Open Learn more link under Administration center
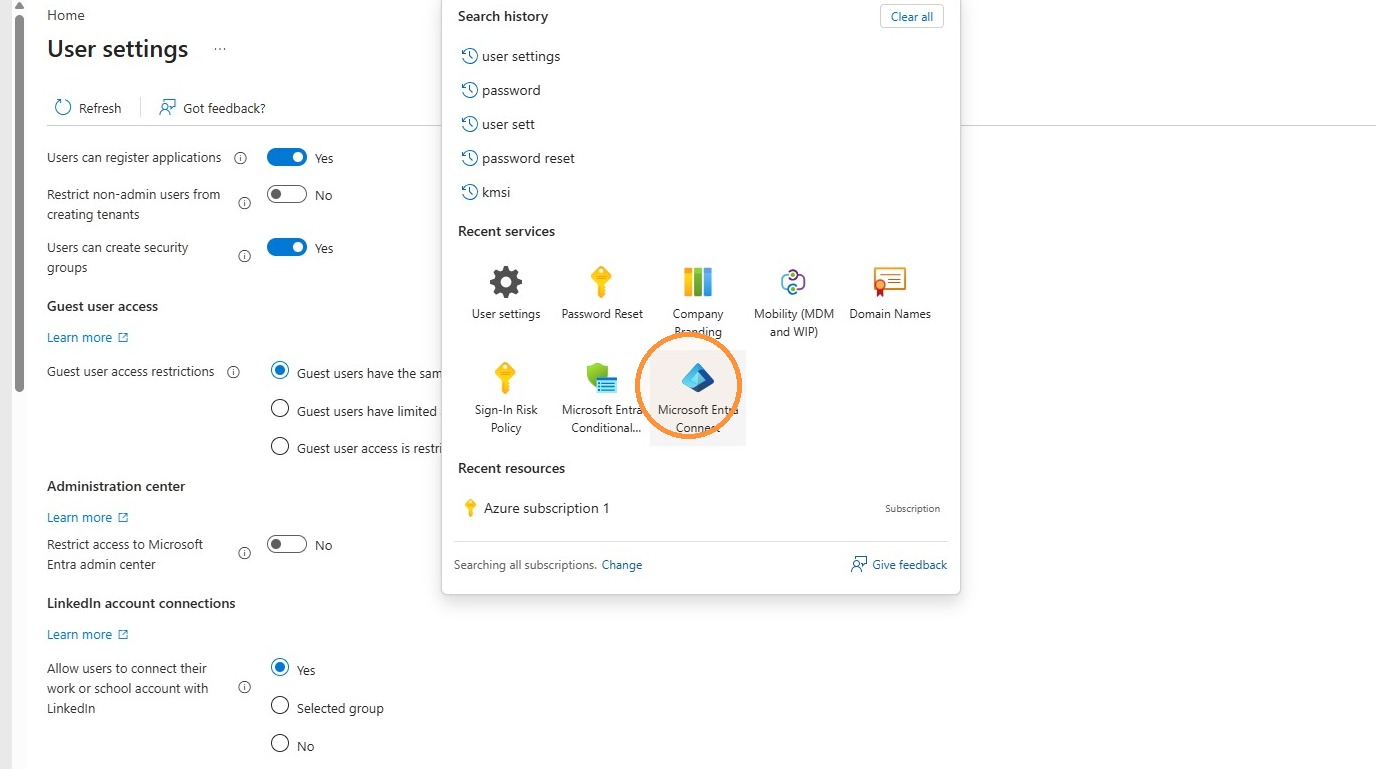The image size is (1376, 769). [88, 517]
